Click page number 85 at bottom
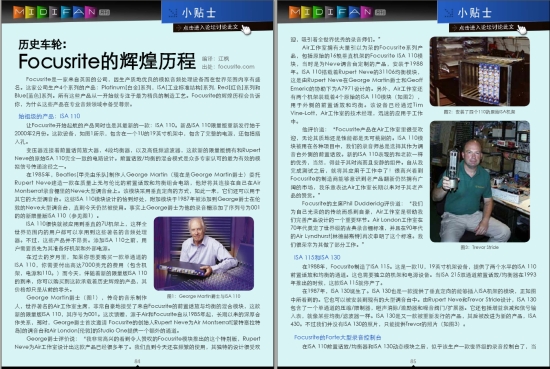 [413, 361]
